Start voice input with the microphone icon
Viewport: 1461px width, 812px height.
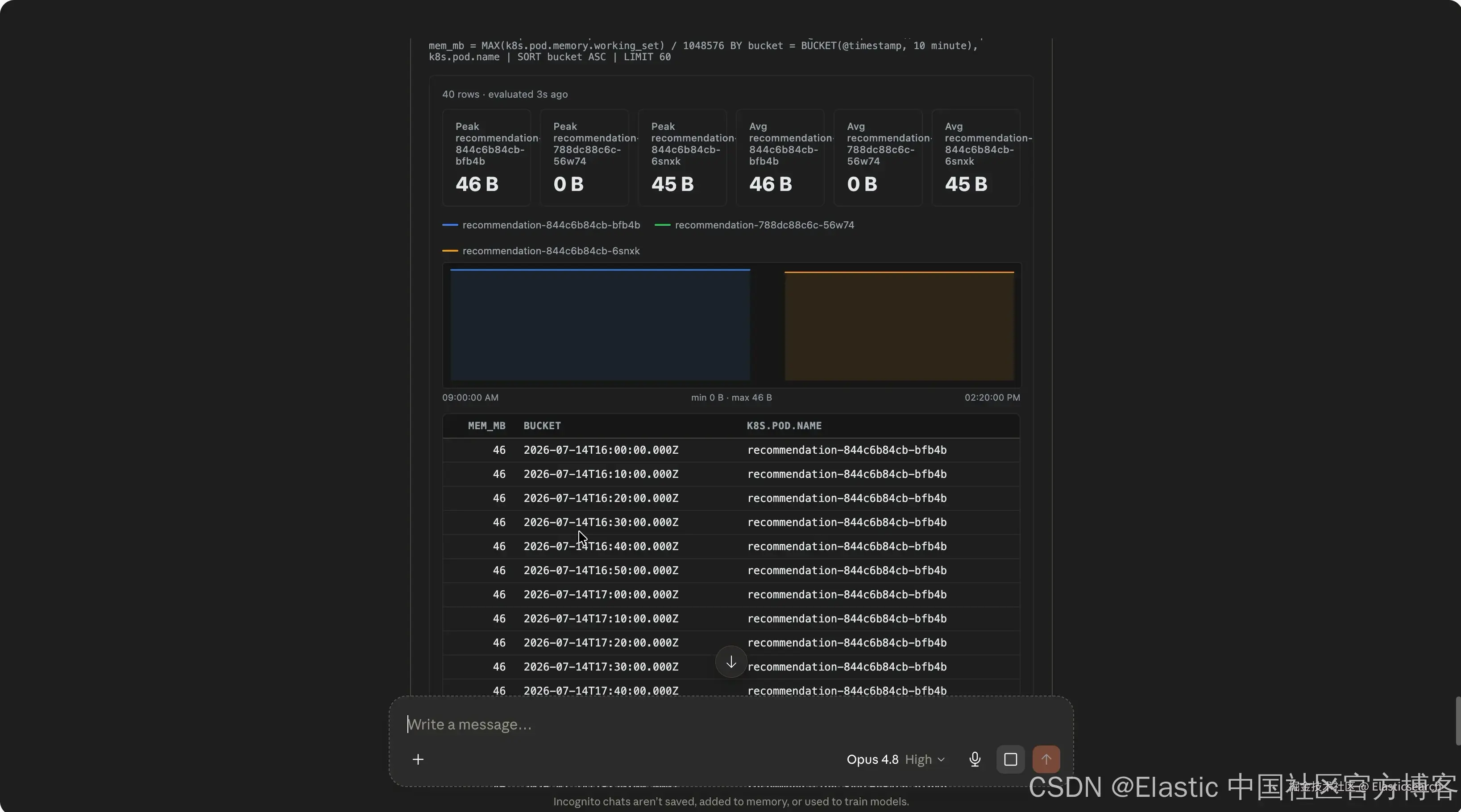(975, 759)
